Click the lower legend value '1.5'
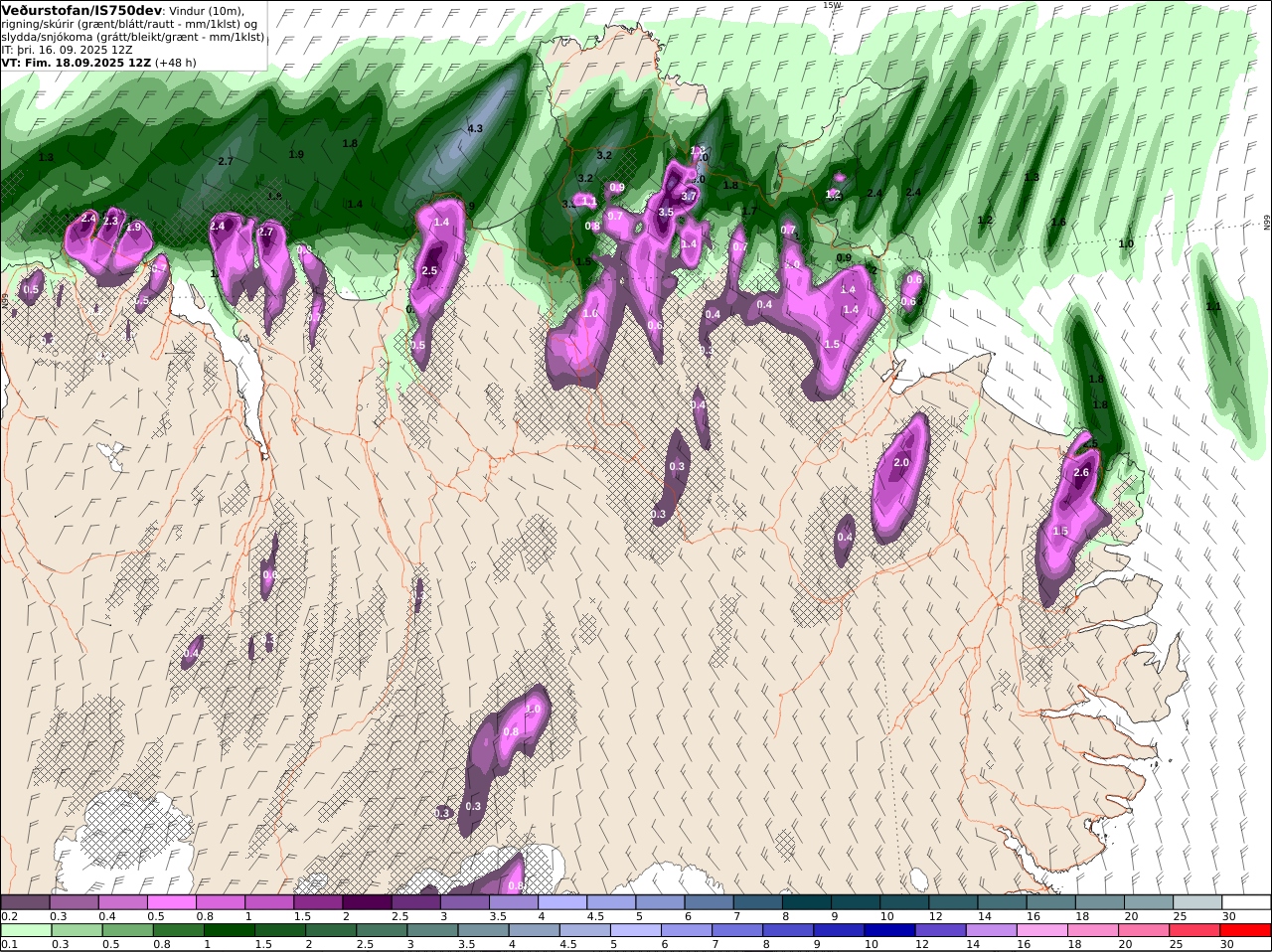 tap(263, 944)
